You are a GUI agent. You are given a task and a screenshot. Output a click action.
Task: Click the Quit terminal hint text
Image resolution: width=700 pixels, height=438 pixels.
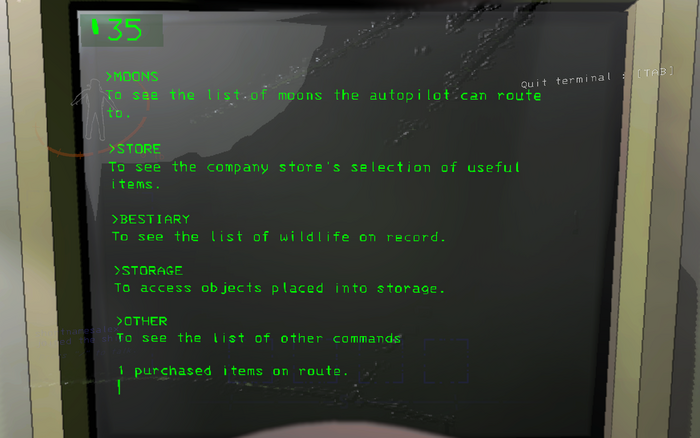coord(566,81)
